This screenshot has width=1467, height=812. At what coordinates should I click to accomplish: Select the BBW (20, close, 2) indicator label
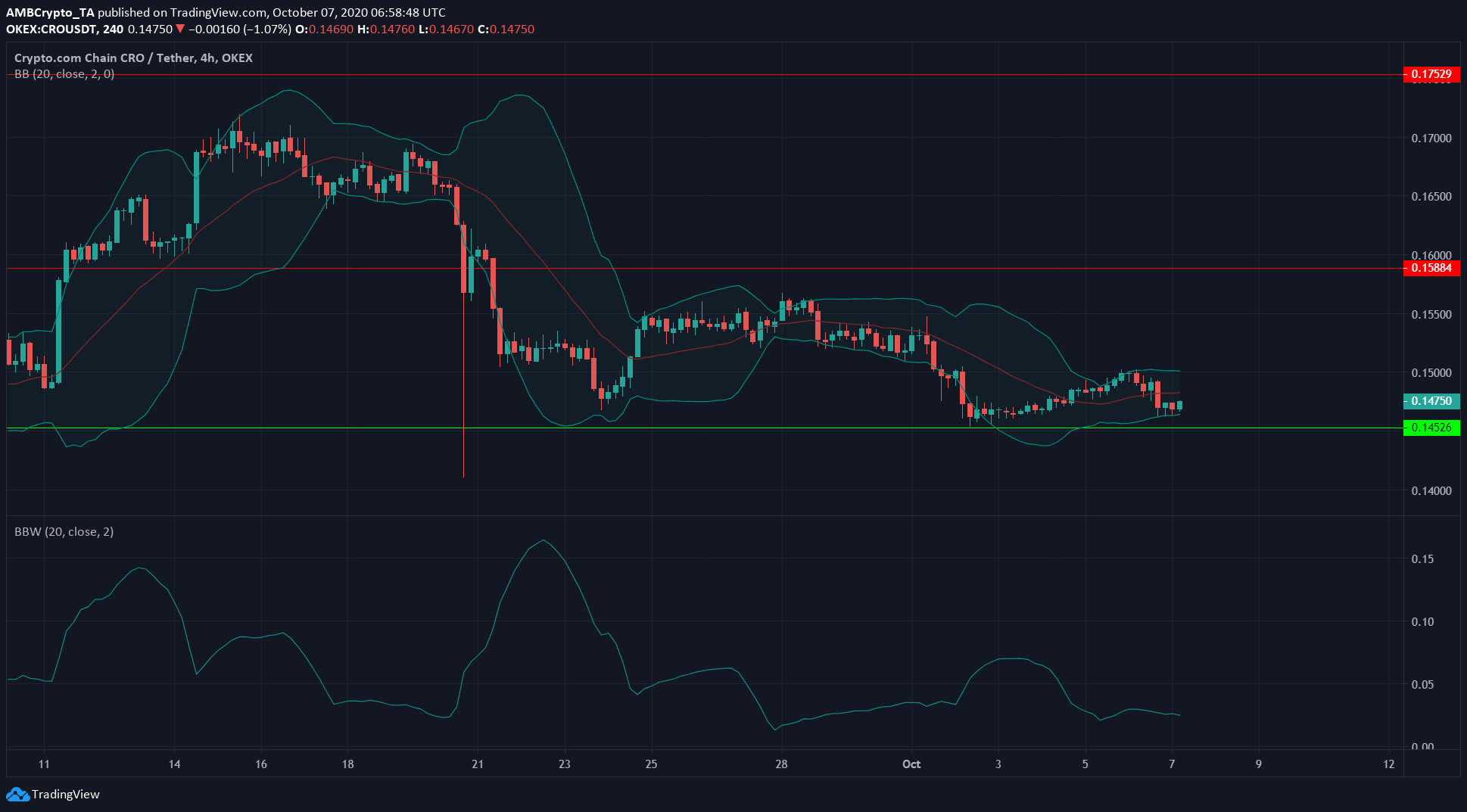(64, 531)
